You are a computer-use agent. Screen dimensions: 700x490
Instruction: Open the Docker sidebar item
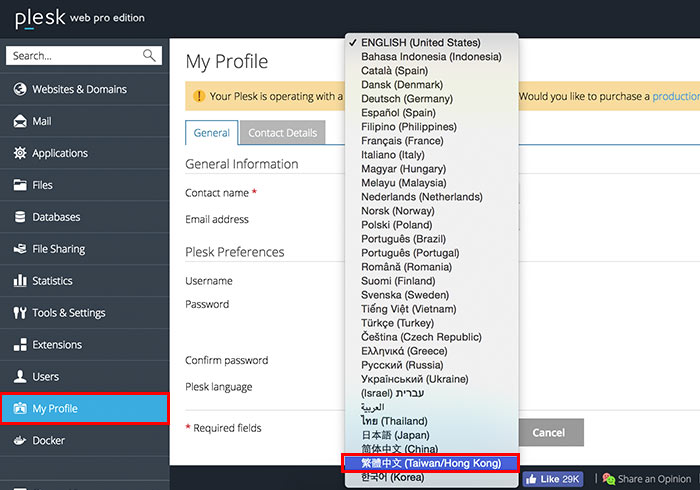(84, 440)
